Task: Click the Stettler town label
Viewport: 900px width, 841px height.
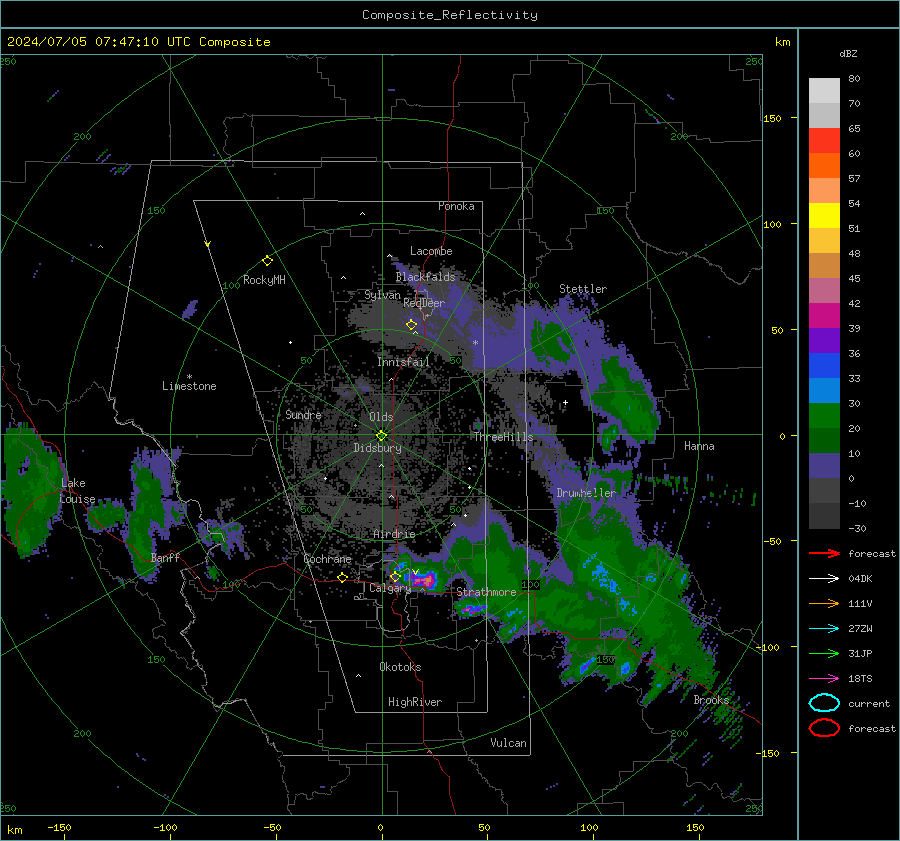Action: coord(583,289)
